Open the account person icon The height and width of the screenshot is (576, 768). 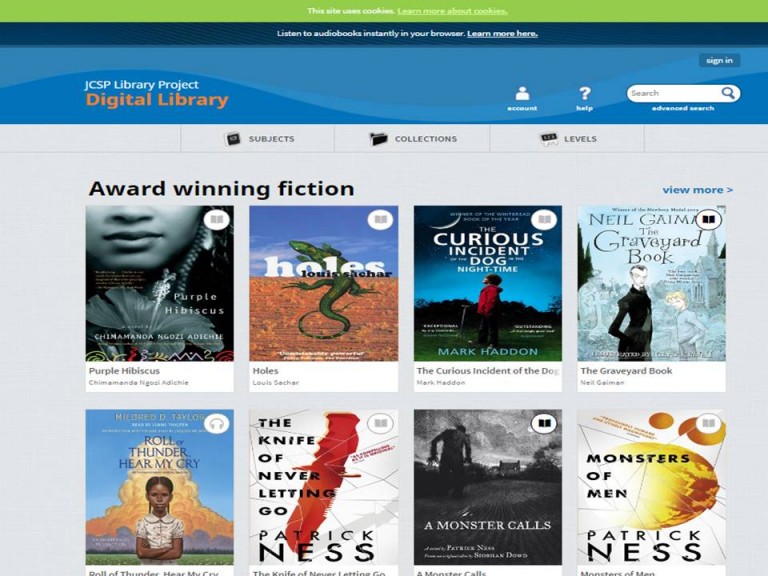(522, 93)
